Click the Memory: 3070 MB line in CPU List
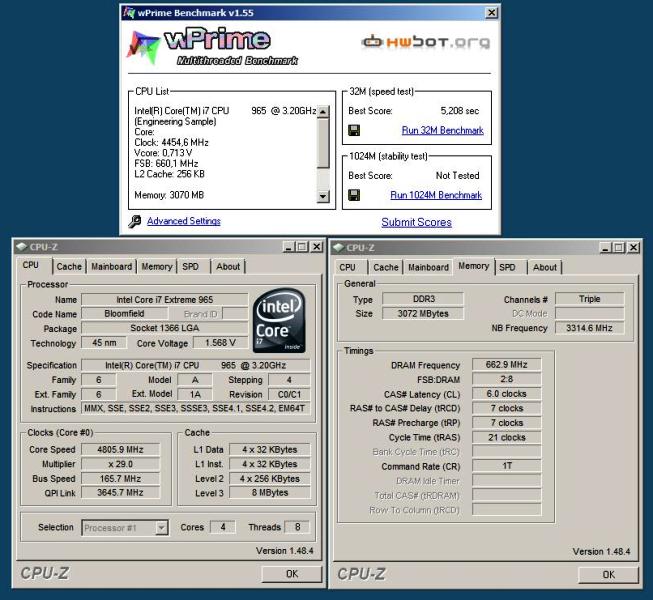Screen dimensions: 653x600 169,195
